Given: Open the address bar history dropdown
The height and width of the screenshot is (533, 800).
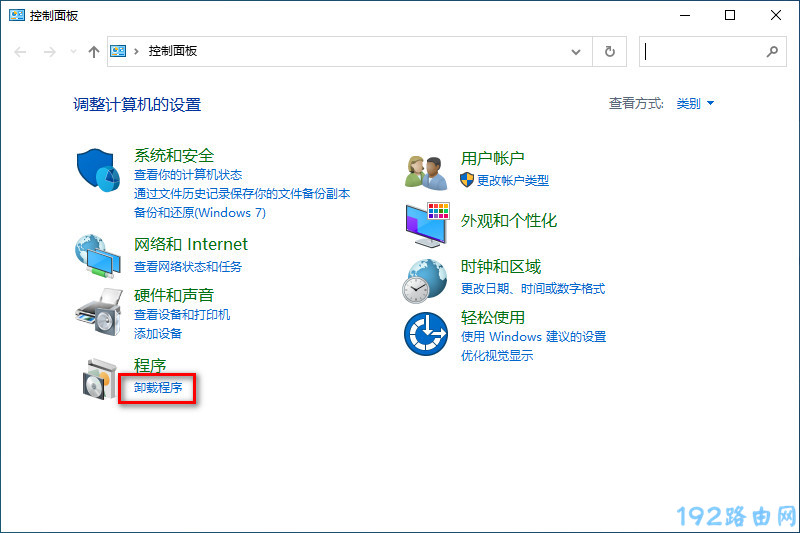Looking at the screenshot, I should pyautogui.click(x=575, y=51).
